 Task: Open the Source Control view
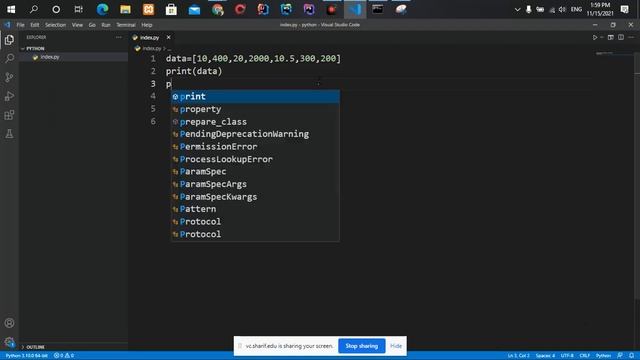point(9,77)
